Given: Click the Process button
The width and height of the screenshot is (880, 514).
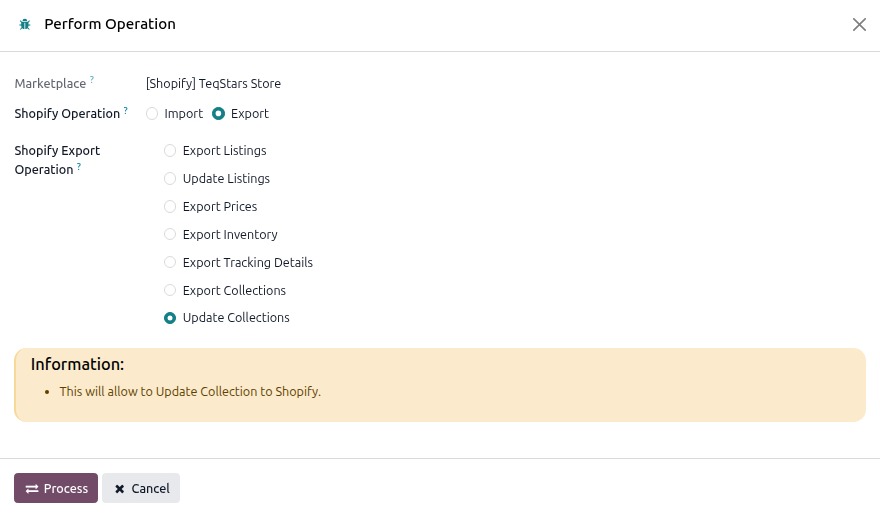Looking at the screenshot, I should pos(56,488).
